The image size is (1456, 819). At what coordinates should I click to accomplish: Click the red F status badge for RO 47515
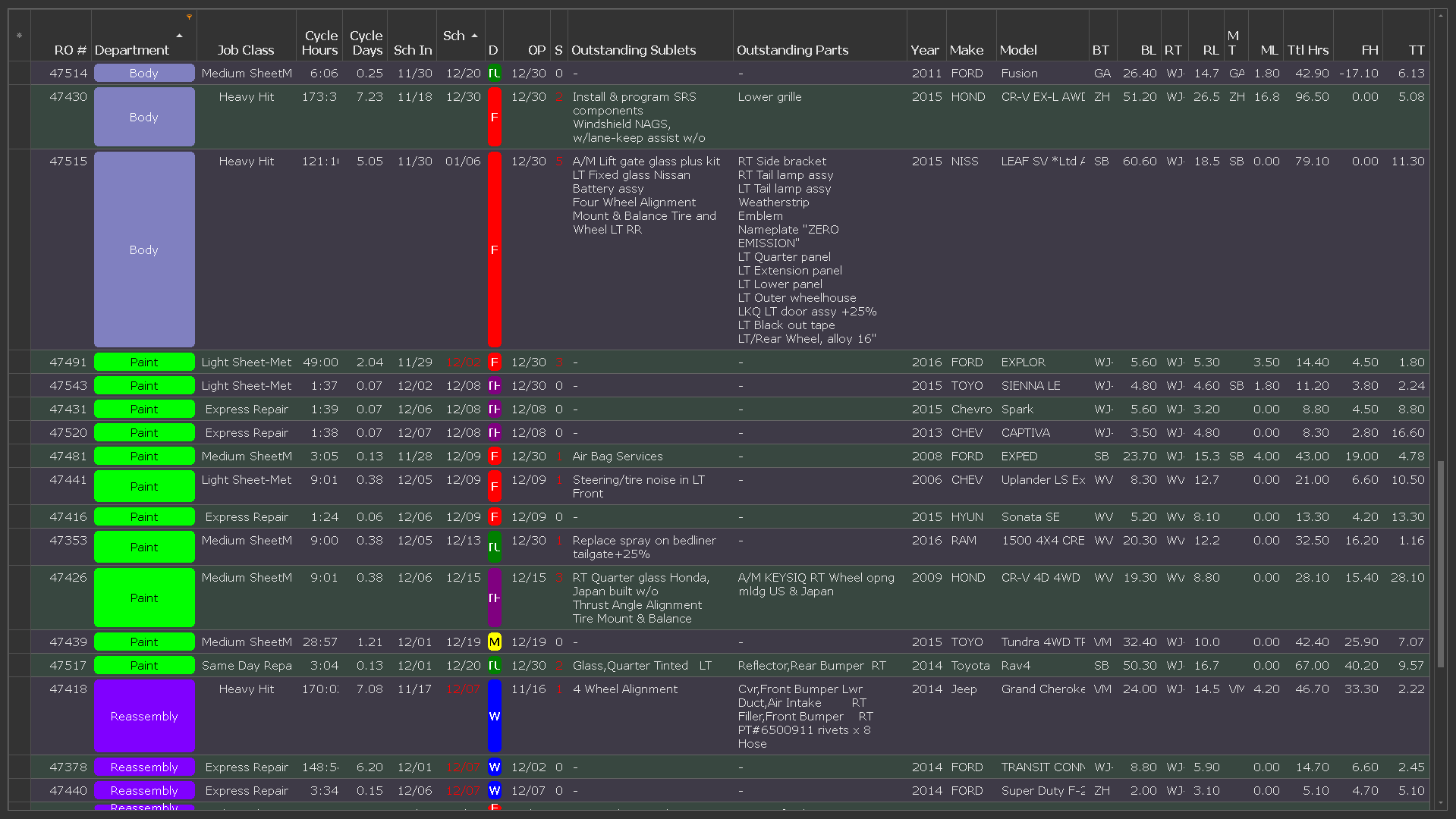click(494, 249)
